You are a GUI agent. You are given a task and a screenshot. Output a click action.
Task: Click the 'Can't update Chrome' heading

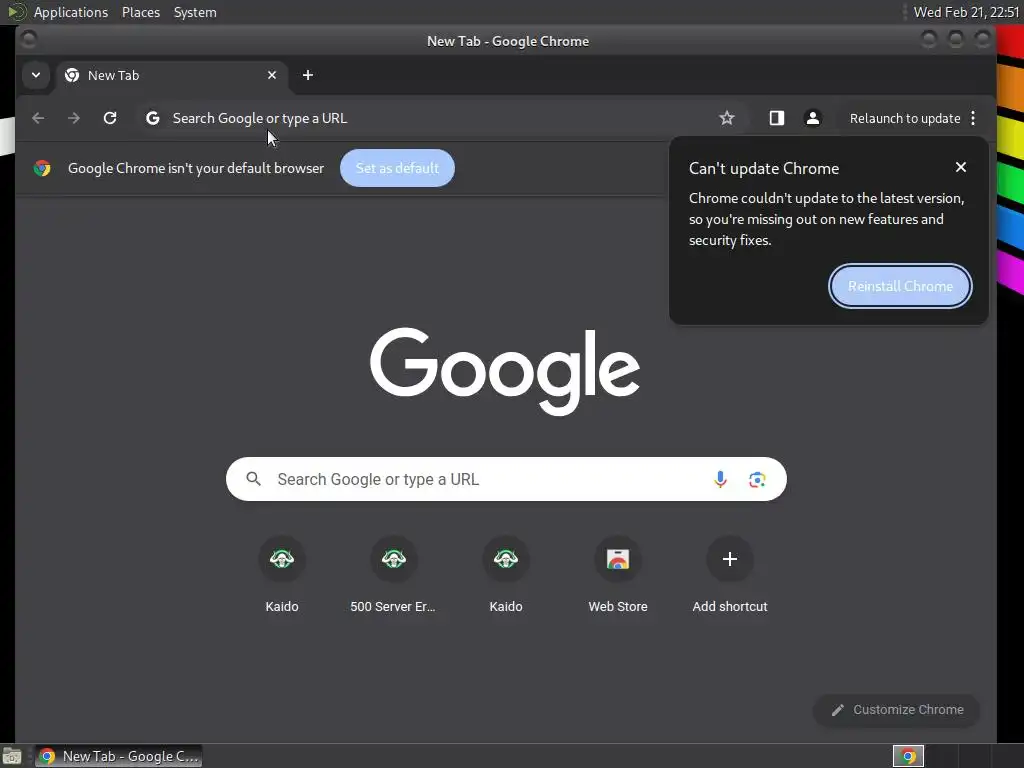click(763, 168)
